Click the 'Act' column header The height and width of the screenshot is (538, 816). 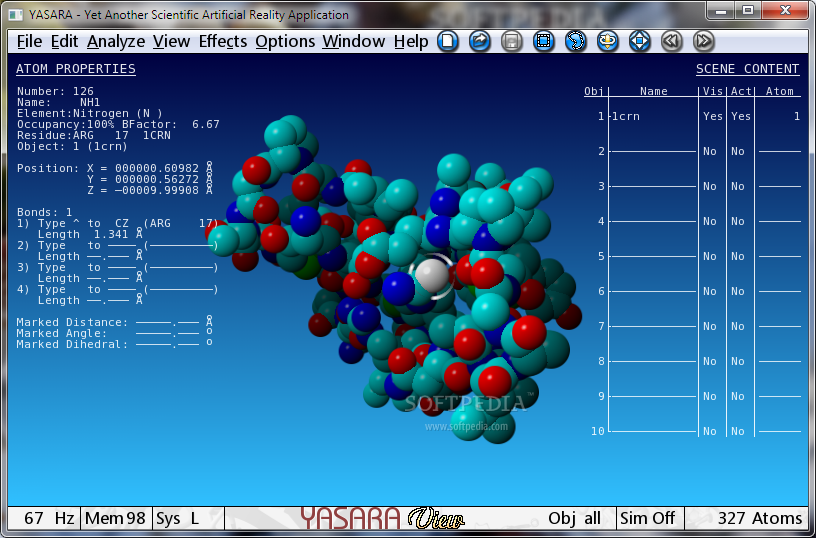pyautogui.click(x=741, y=91)
